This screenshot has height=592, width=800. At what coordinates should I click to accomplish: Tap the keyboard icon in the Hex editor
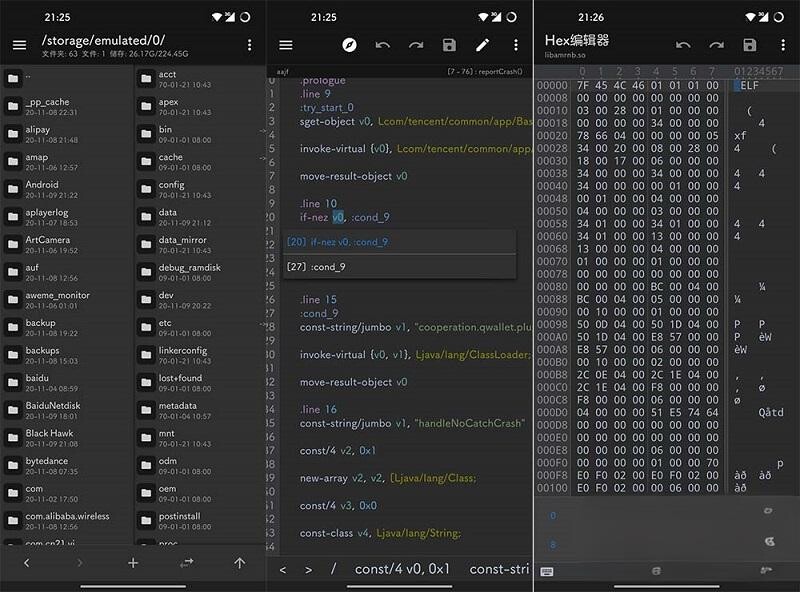[x=546, y=572]
